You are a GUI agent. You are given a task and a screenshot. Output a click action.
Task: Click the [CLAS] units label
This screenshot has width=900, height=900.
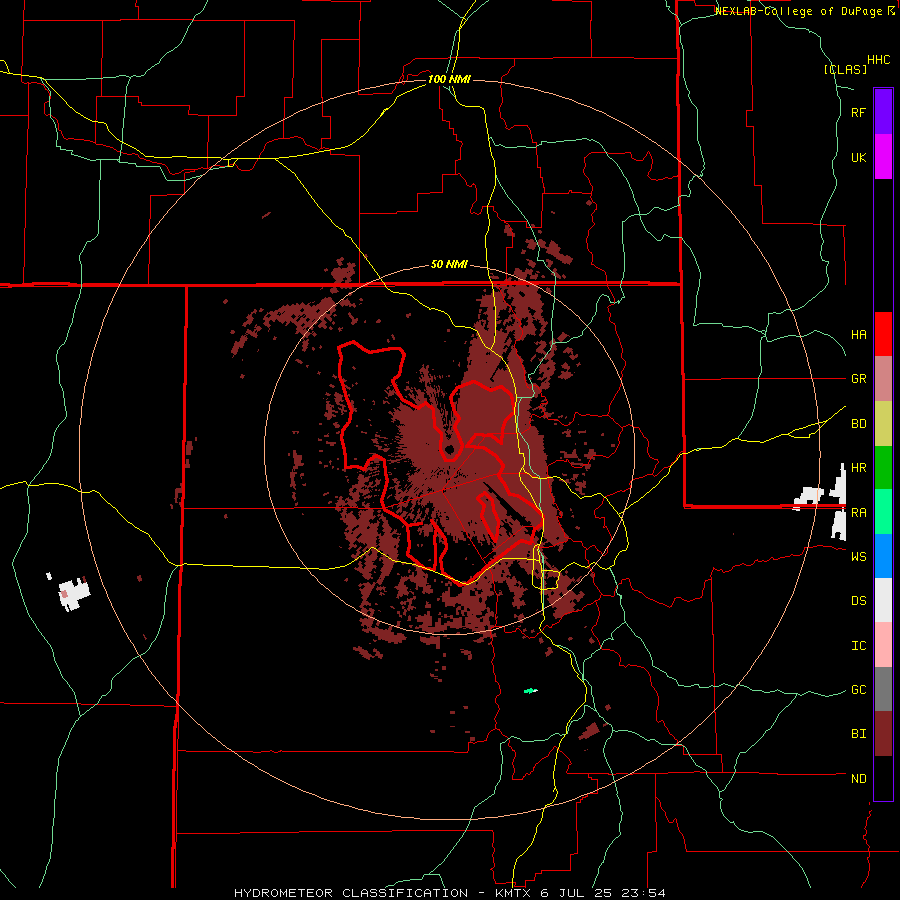coord(845,69)
